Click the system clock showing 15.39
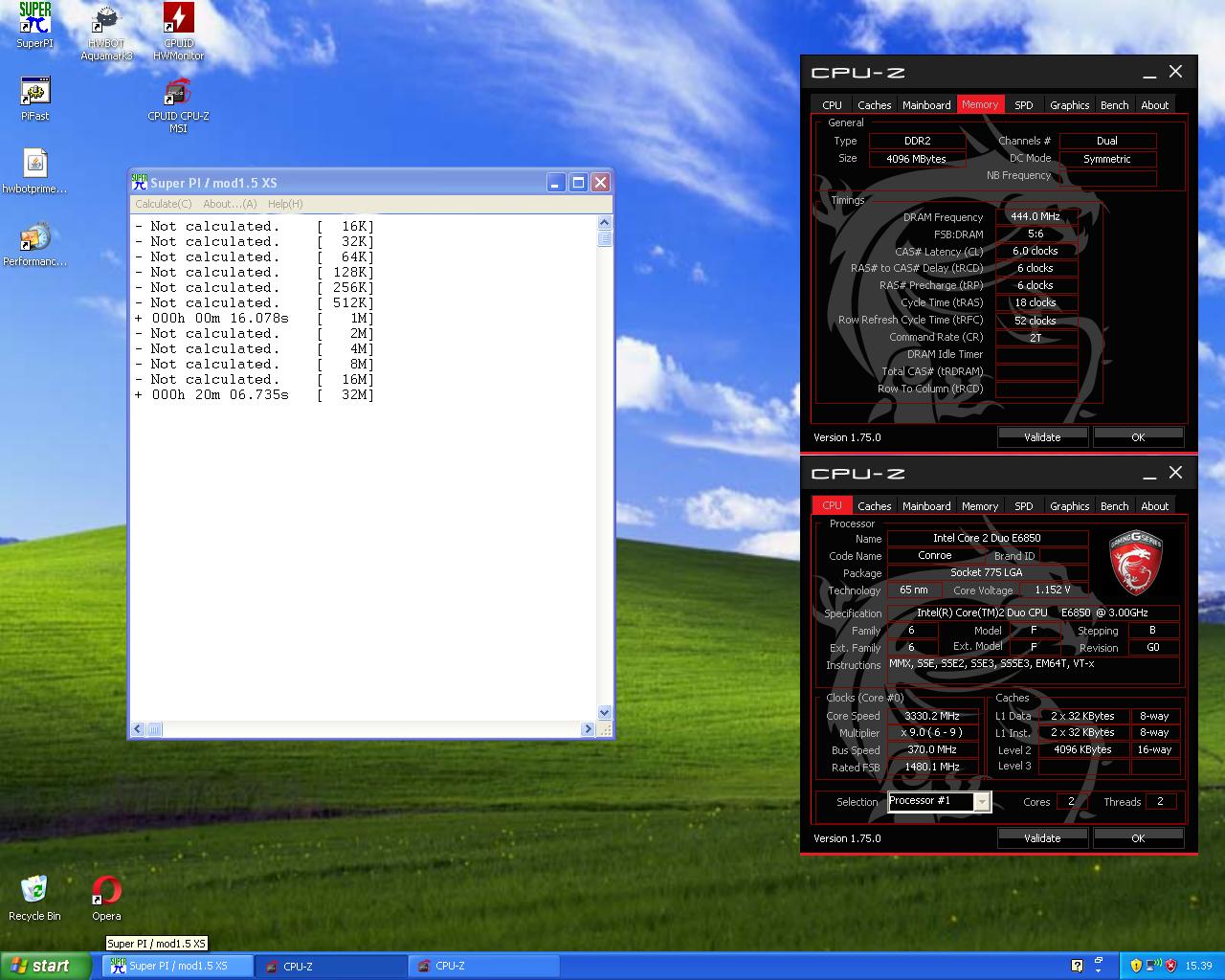 point(1198,966)
